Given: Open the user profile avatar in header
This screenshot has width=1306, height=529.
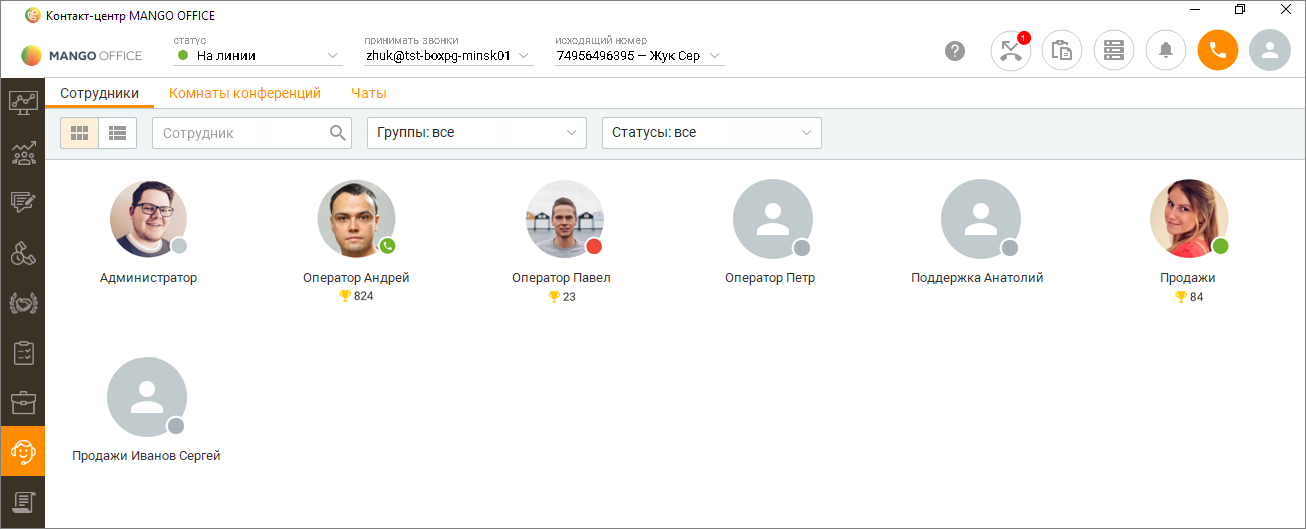Looking at the screenshot, I should 1270,50.
